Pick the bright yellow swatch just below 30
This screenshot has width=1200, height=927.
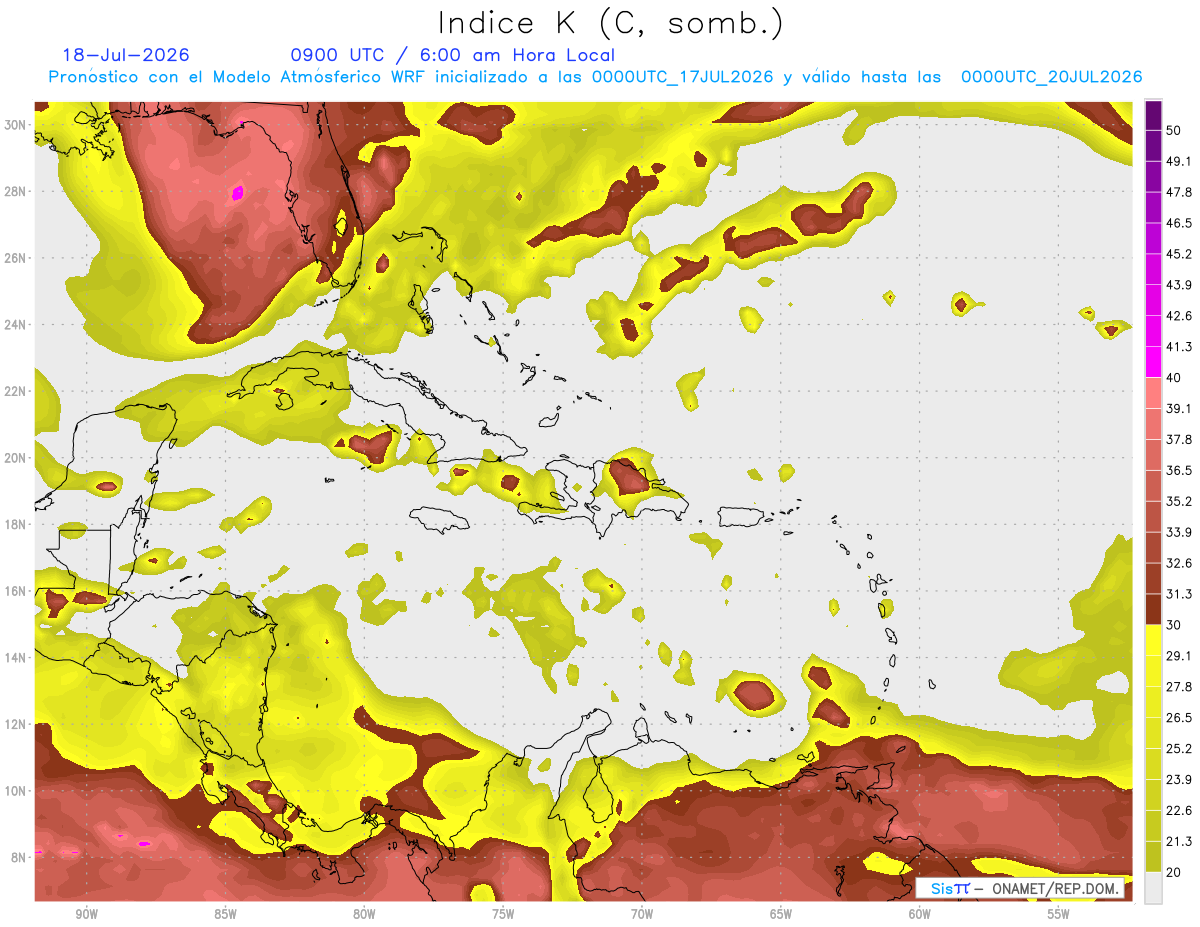[x=1153, y=640]
